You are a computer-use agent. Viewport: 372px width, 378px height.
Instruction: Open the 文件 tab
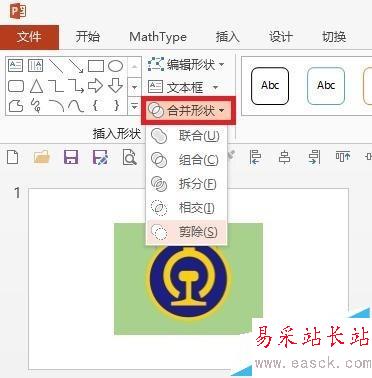pyautogui.click(x=29, y=37)
